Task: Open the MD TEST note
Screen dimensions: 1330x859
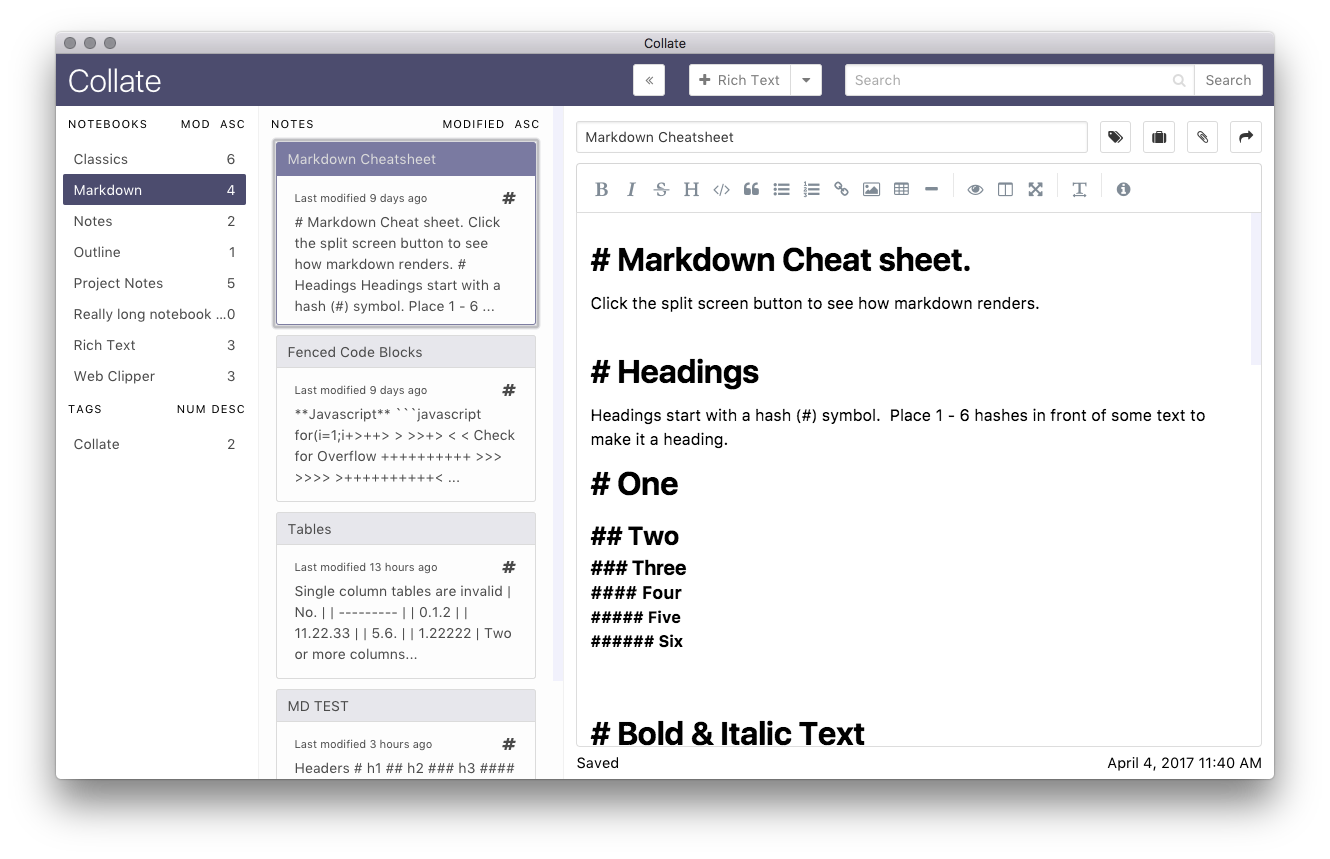Action: coord(406,734)
